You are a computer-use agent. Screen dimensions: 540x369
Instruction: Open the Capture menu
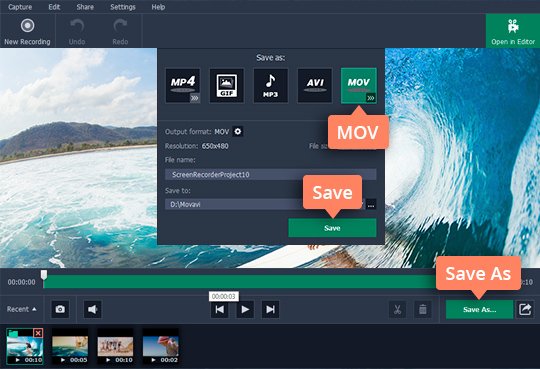click(20, 7)
